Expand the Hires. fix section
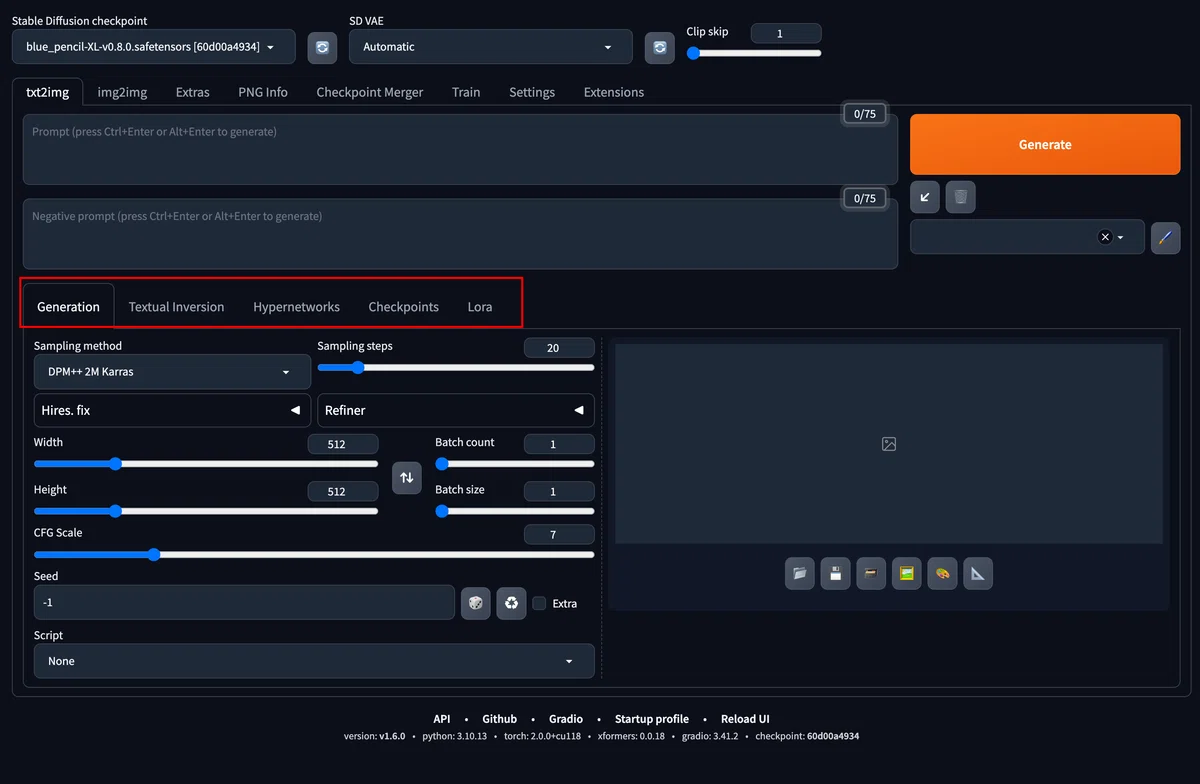Screen dimensions: 1200x784 coord(172,410)
